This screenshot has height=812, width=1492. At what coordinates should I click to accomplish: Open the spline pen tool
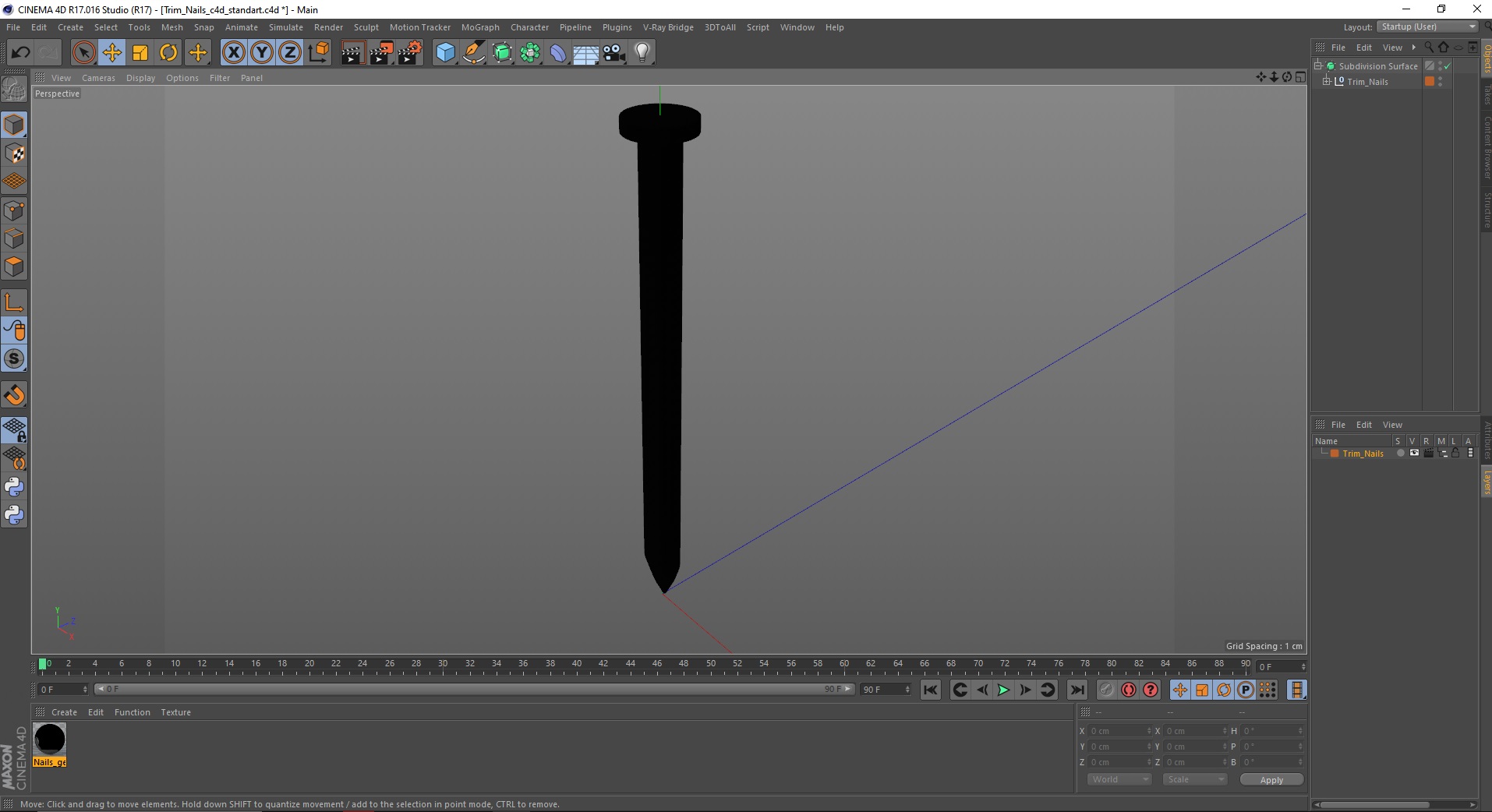(474, 52)
